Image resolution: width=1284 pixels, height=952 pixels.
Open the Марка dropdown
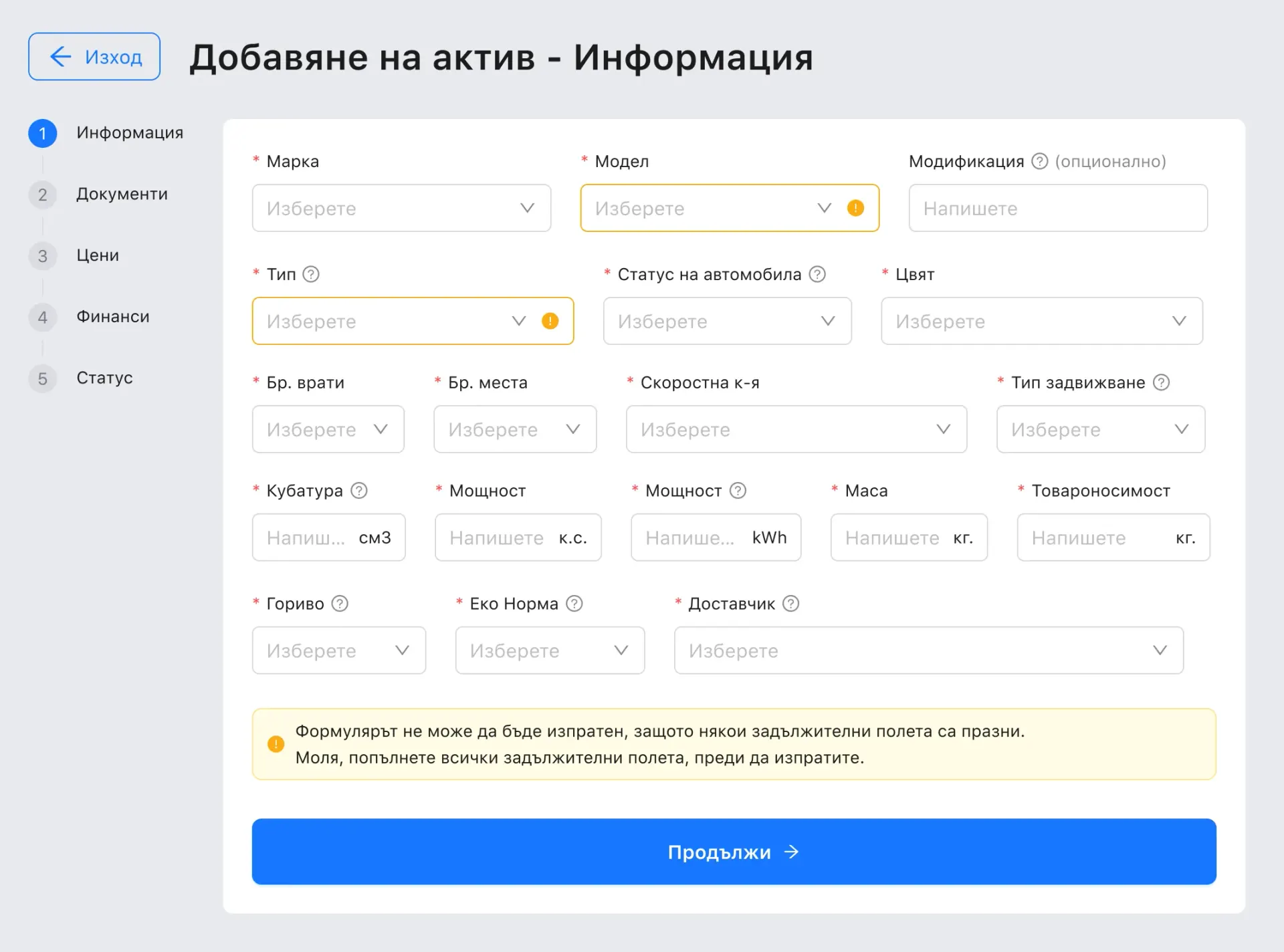point(401,208)
